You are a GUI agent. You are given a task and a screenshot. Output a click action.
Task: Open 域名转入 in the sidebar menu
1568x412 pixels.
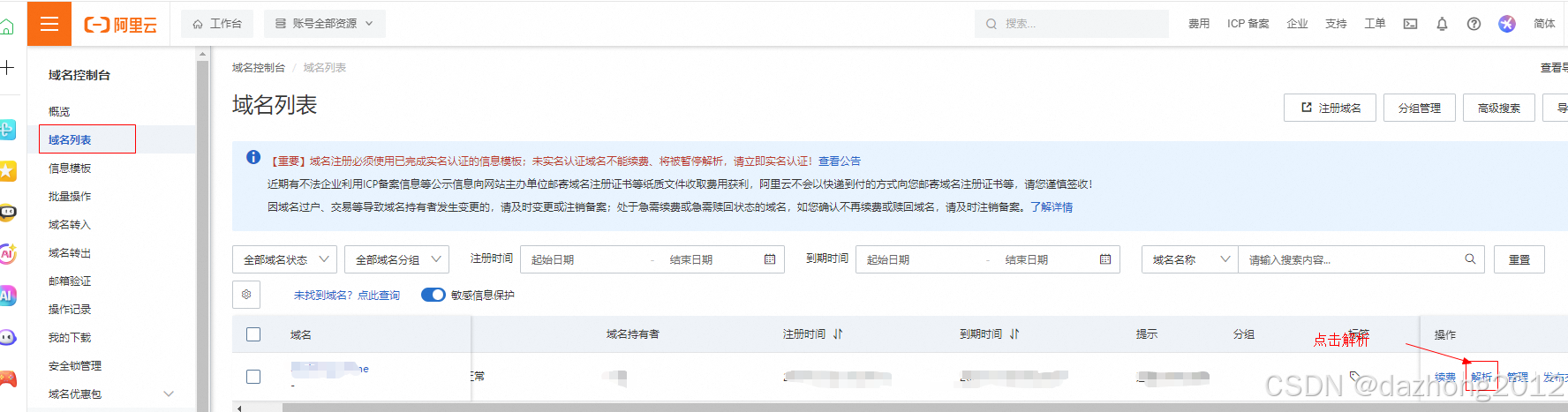[x=70, y=225]
